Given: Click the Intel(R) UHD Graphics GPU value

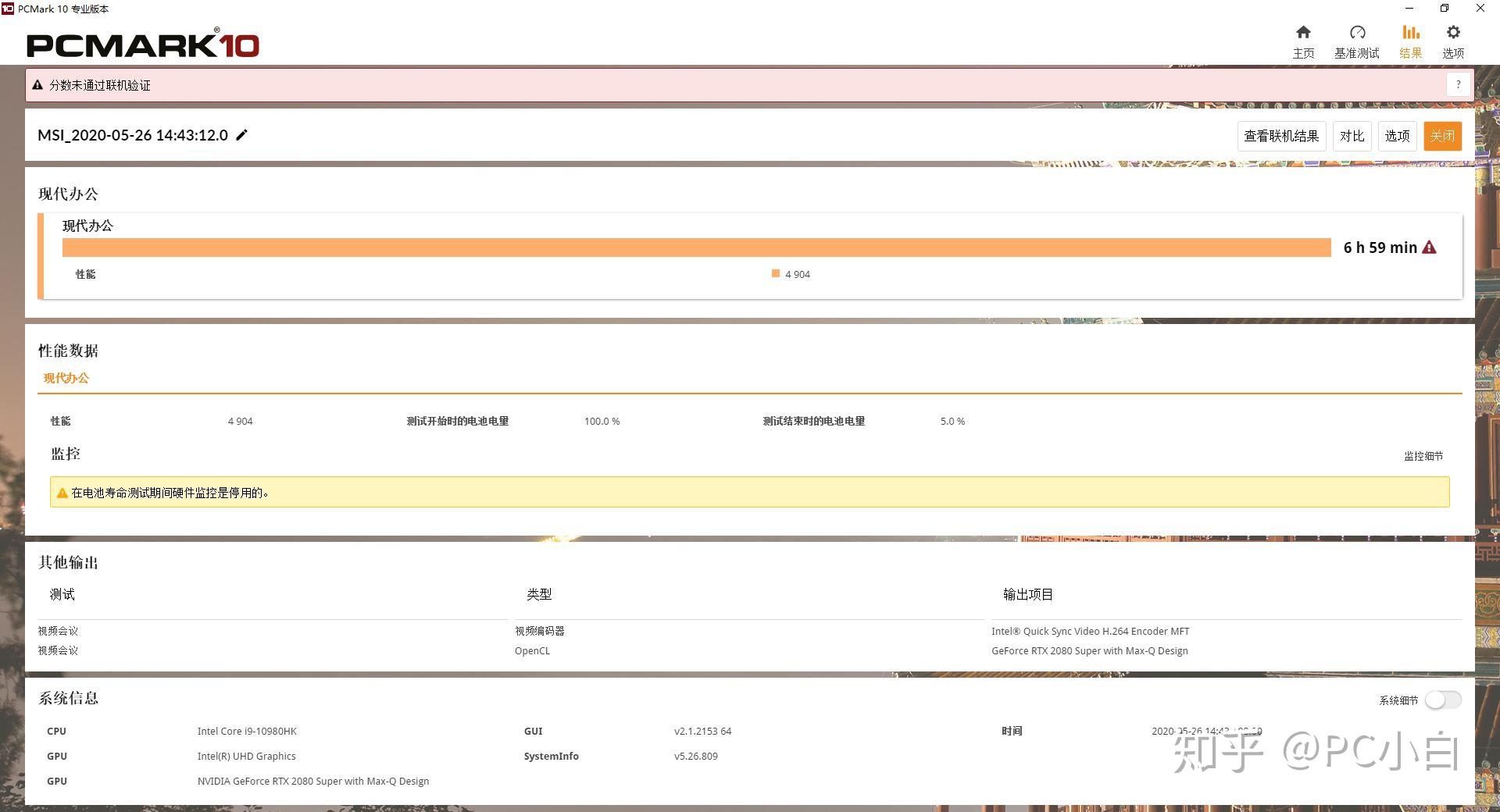Looking at the screenshot, I should pyautogui.click(x=247, y=757).
